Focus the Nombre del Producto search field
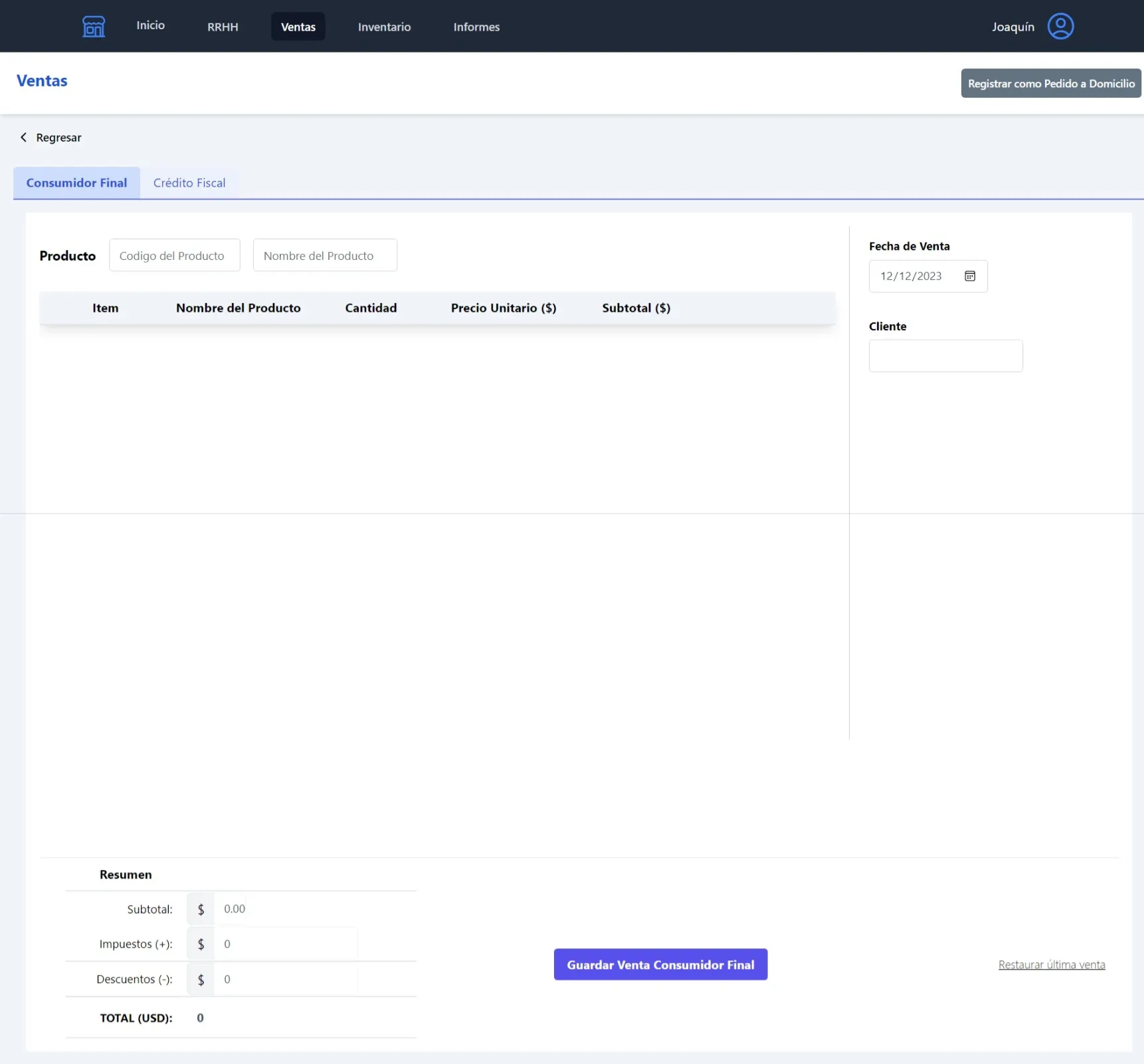Image resolution: width=1144 pixels, height=1064 pixels. click(325, 255)
